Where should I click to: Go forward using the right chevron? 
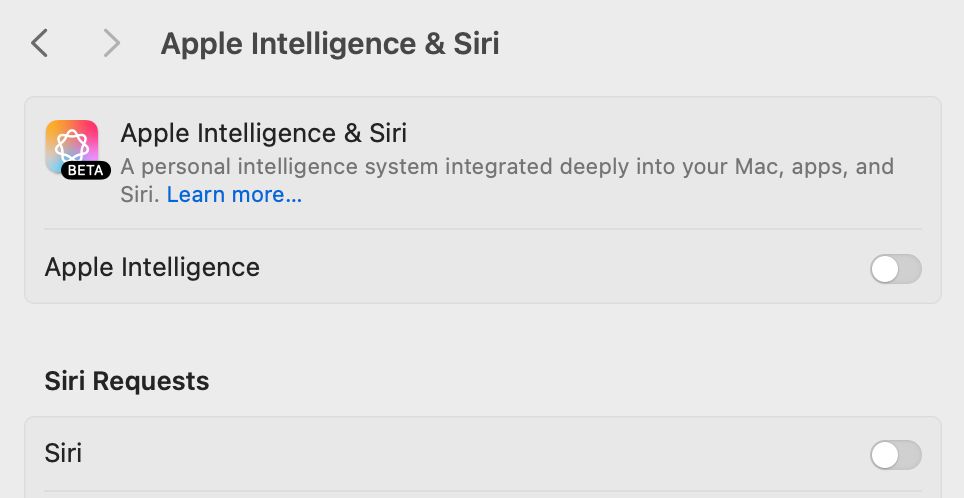(x=111, y=44)
